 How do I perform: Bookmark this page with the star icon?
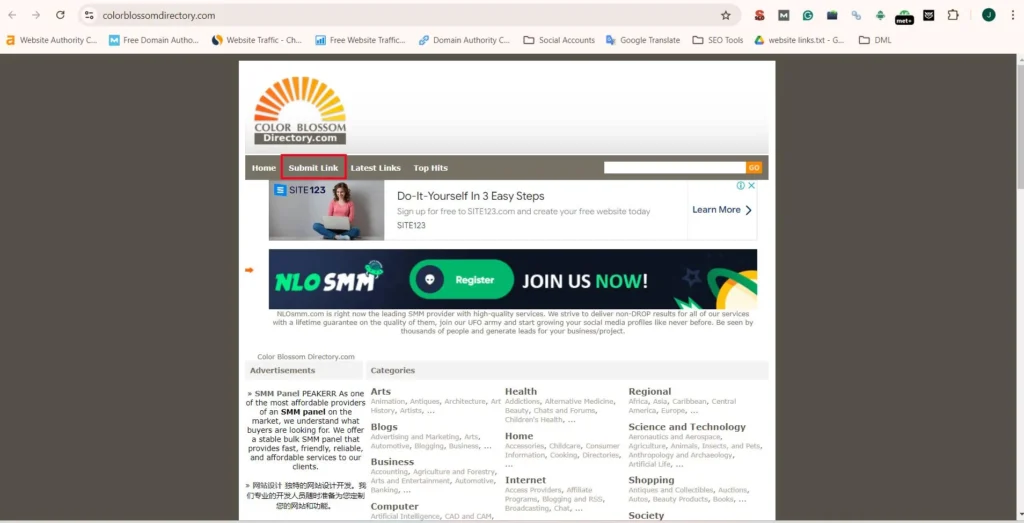coord(726,15)
